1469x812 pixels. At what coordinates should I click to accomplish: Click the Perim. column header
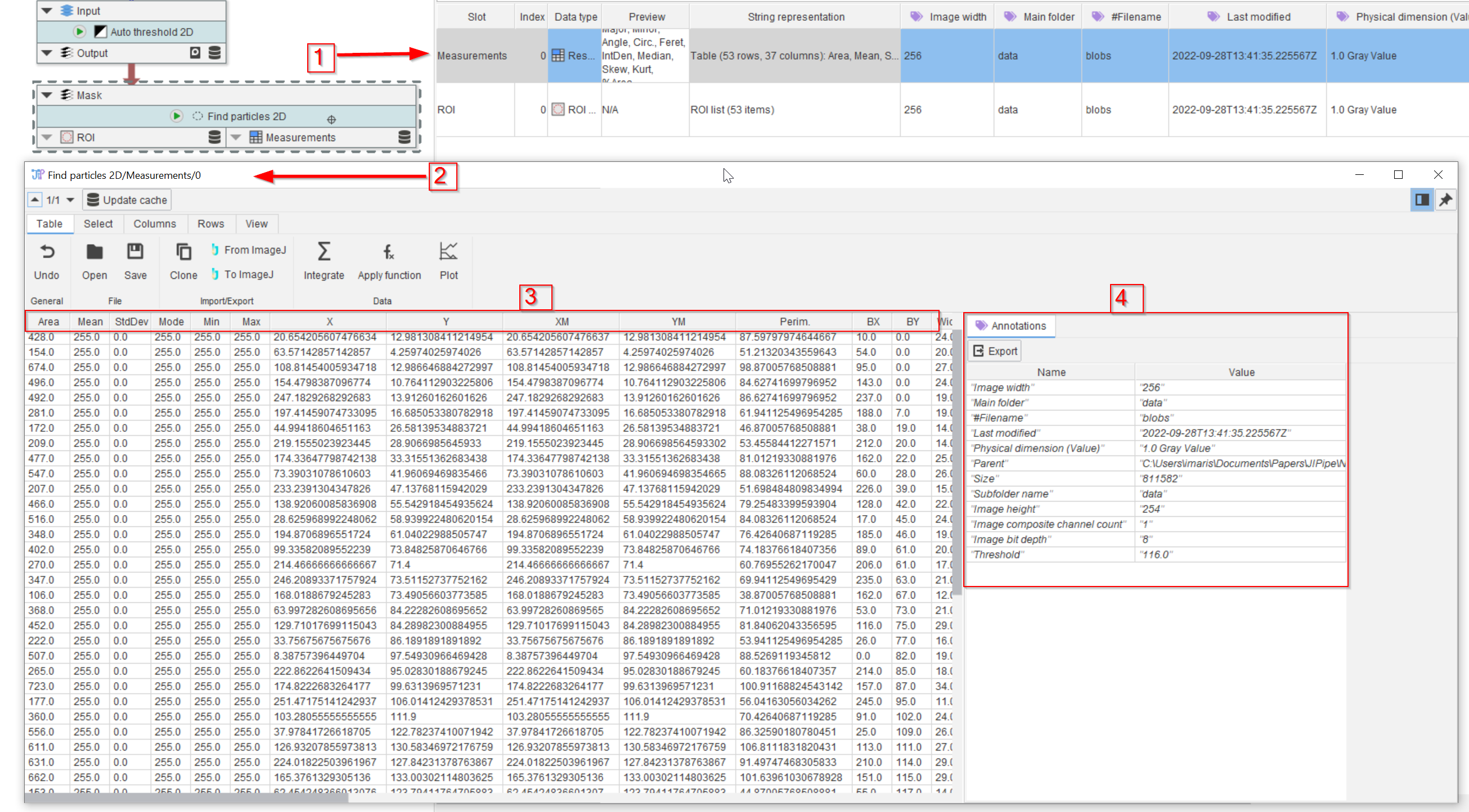tap(794, 322)
